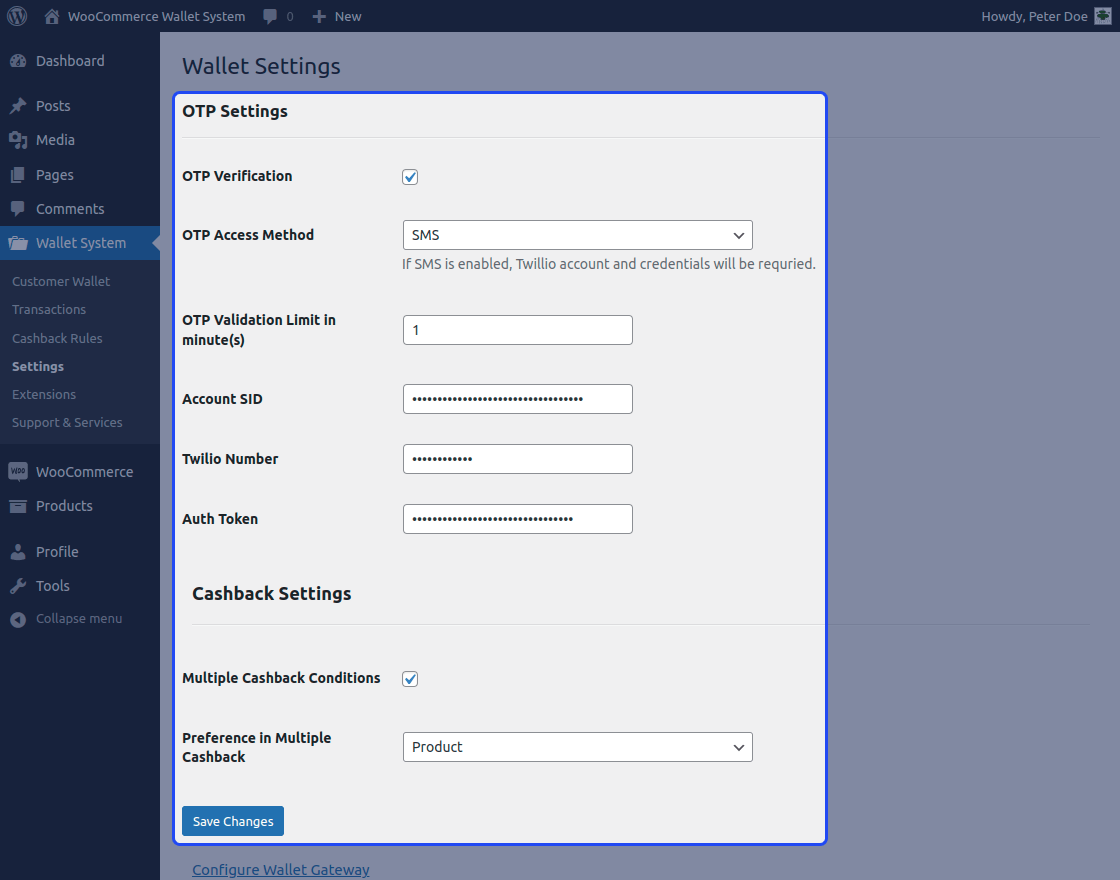The height and width of the screenshot is (880, 1120).
Task: Click the Tools wrench icon
Action: pyautogui.click(x=18, y=586)
